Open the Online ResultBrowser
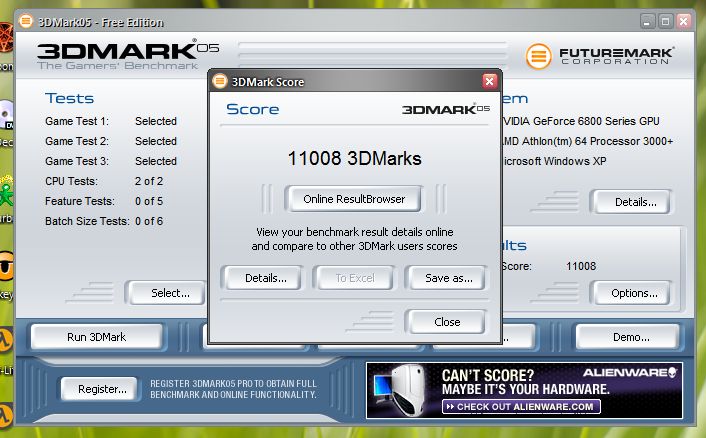The width and height of the screenshot is (706, 438). click(353, 199)
